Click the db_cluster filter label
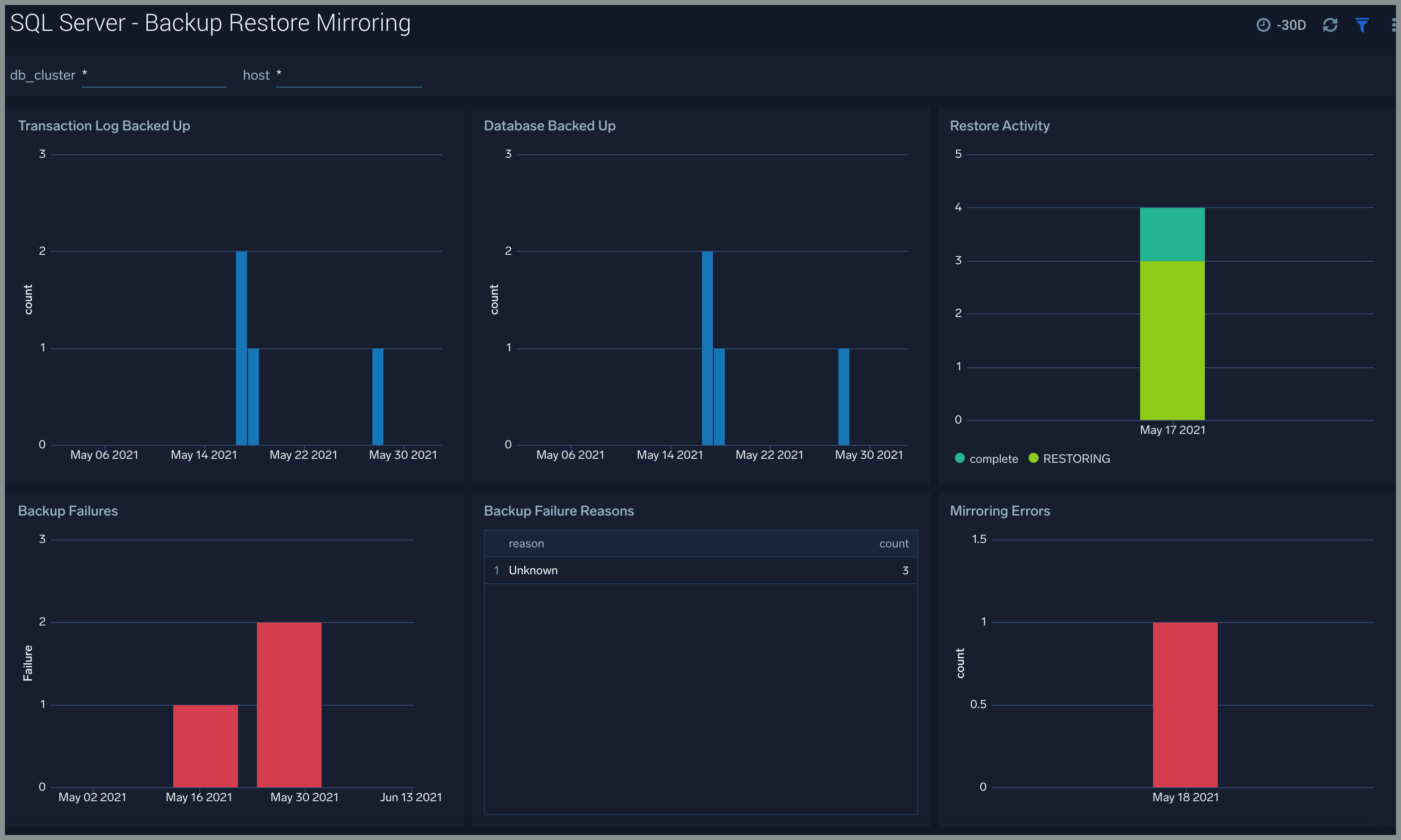Viewport: 1401px width, 840px height. pos(42,75)
